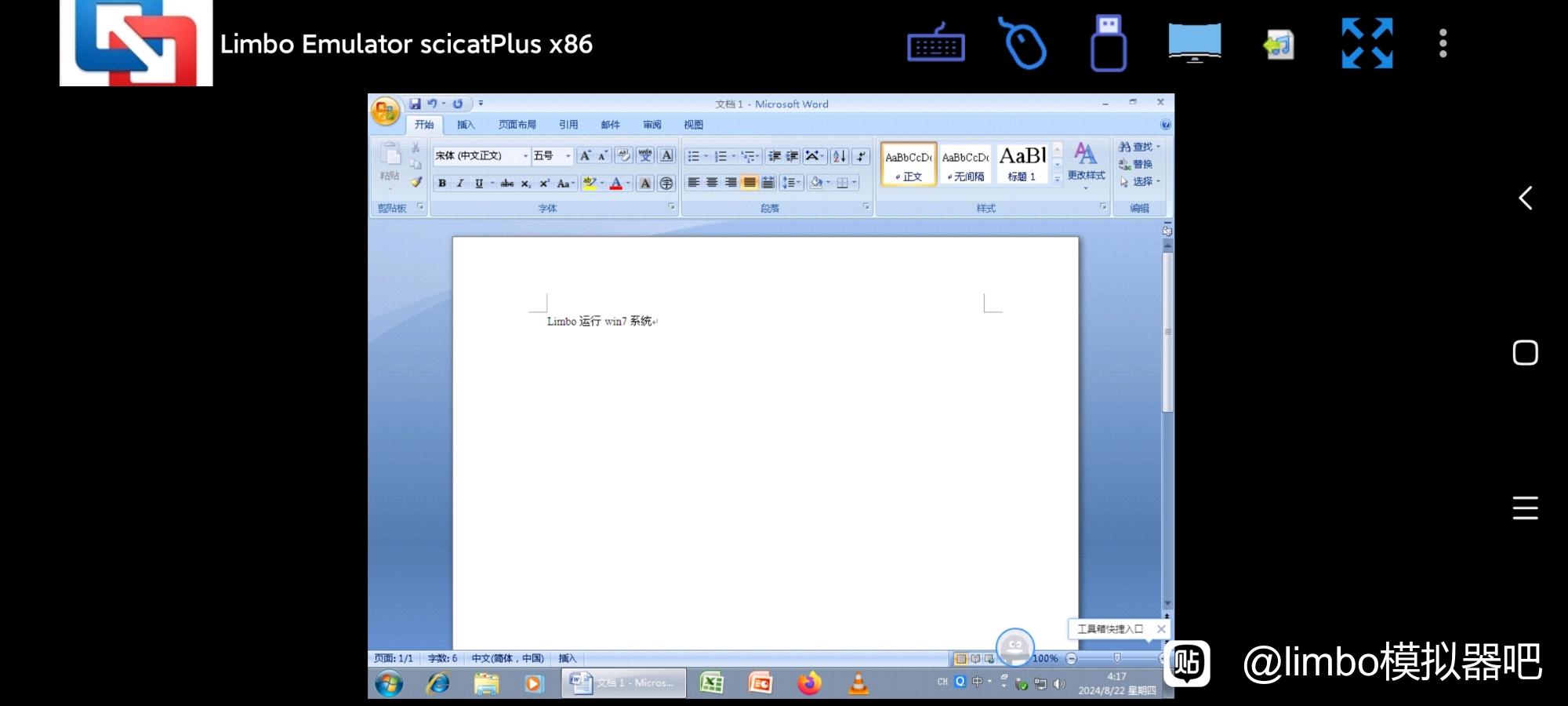Click the Multilevel list icon

[749, 156]
